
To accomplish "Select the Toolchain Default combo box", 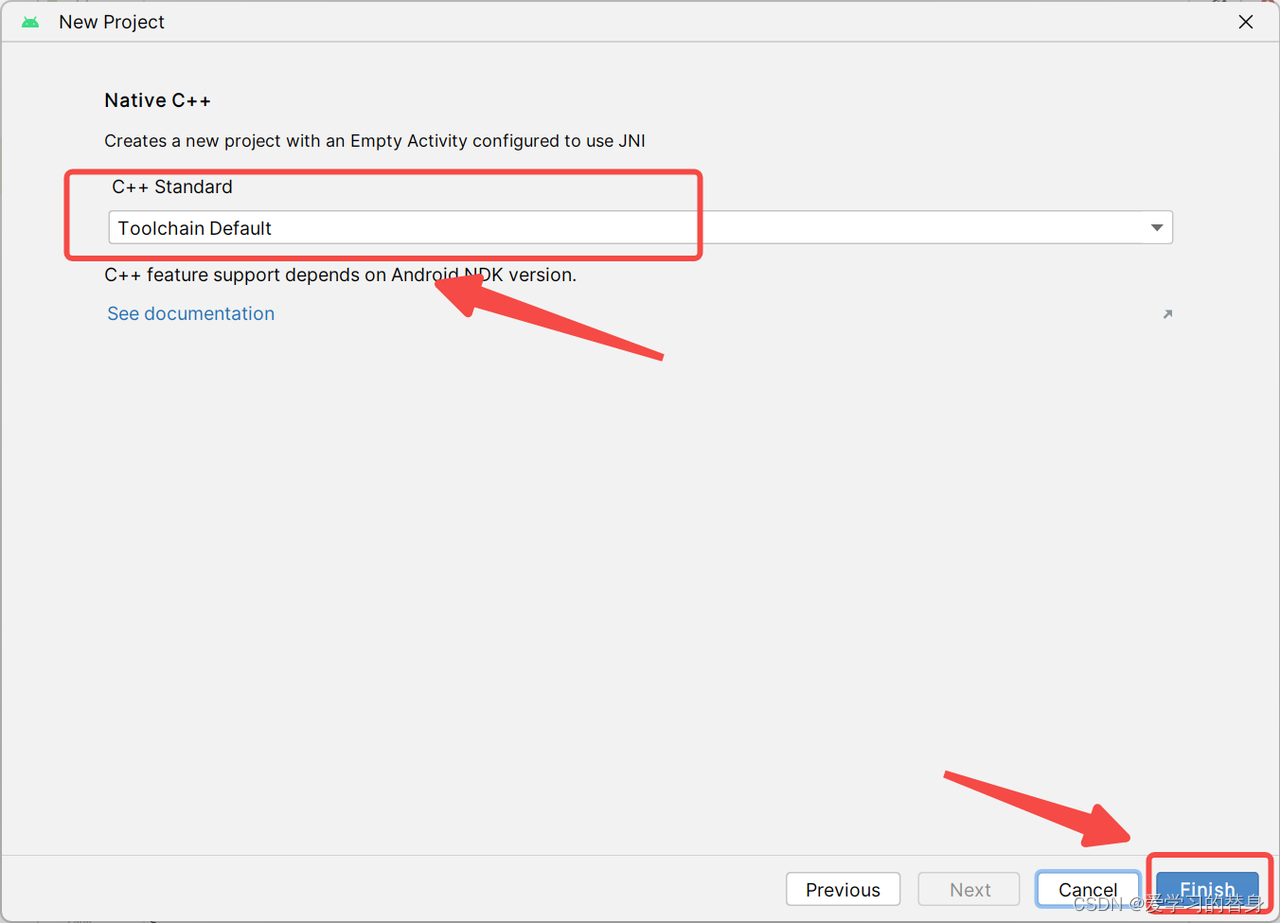I will pyautogui.click(x=640, y=228).
